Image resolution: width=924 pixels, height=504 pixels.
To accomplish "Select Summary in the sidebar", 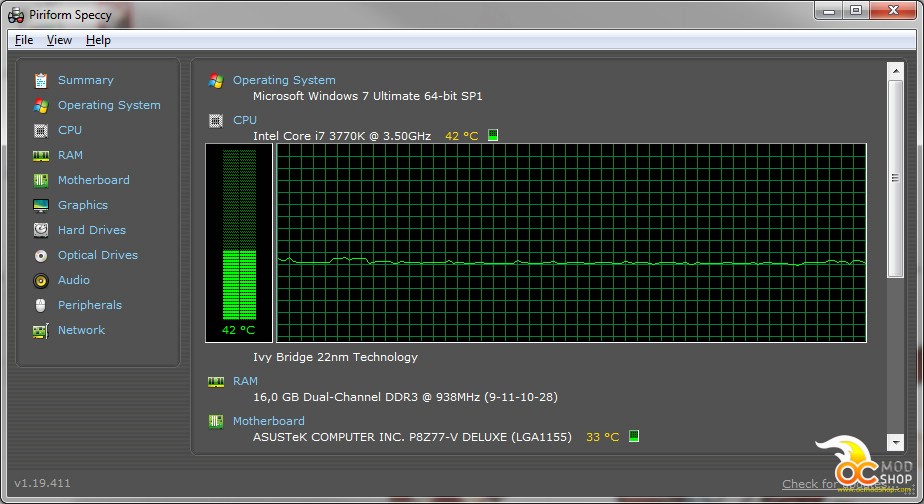I will [x=85, y=80].
